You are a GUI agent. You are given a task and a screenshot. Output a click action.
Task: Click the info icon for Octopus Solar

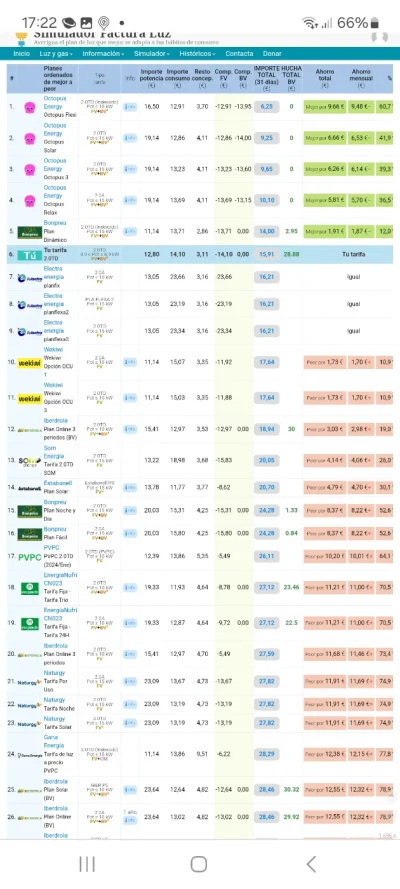[x=130, y=138]
